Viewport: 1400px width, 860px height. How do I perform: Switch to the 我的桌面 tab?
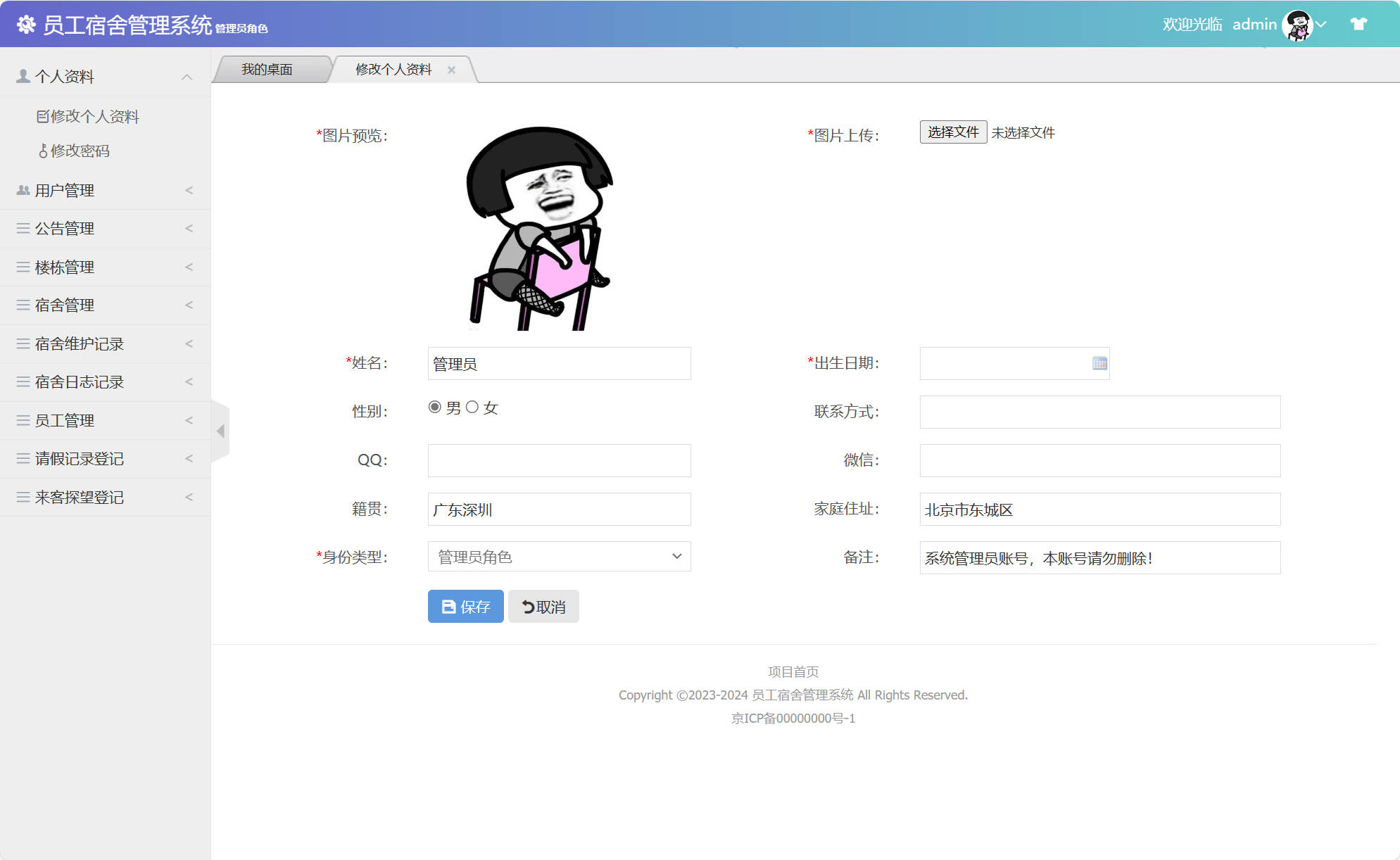click(x=268, y=68)
